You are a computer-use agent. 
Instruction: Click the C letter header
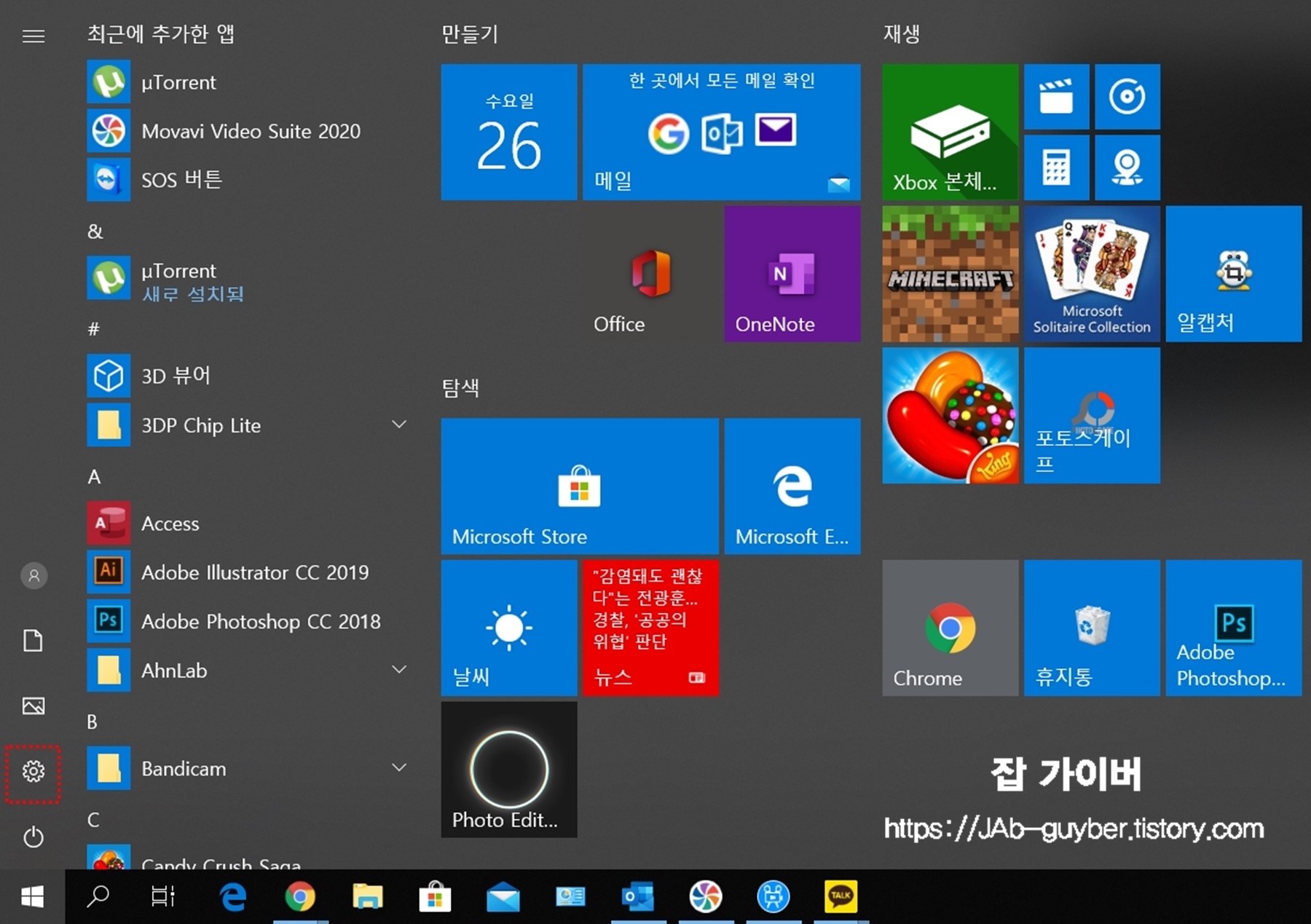93,820
